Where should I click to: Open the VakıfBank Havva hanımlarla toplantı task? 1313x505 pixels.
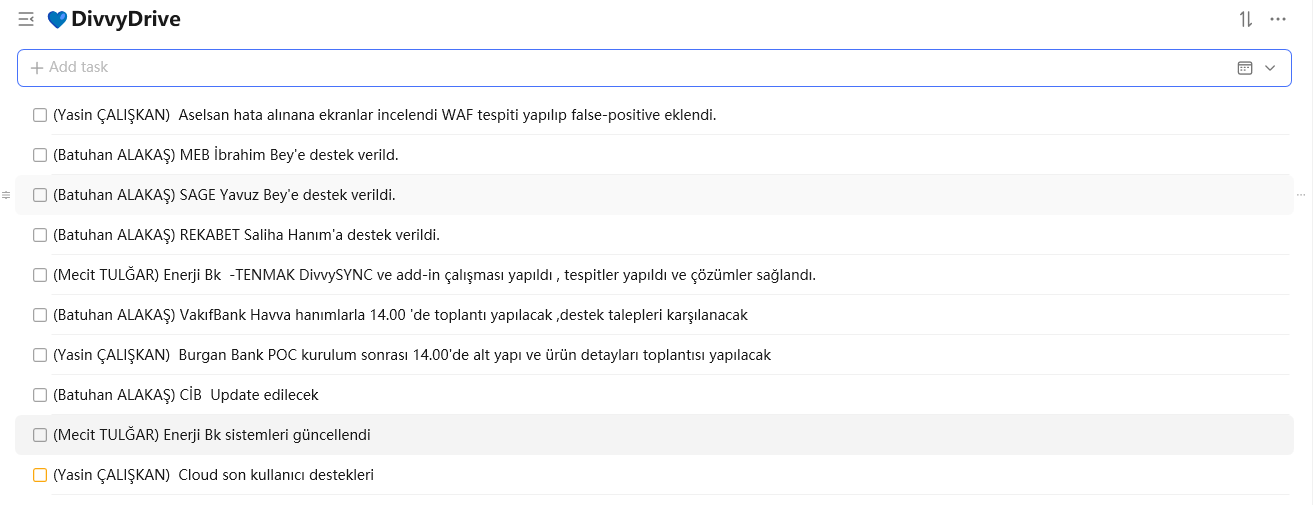(400, 315)
